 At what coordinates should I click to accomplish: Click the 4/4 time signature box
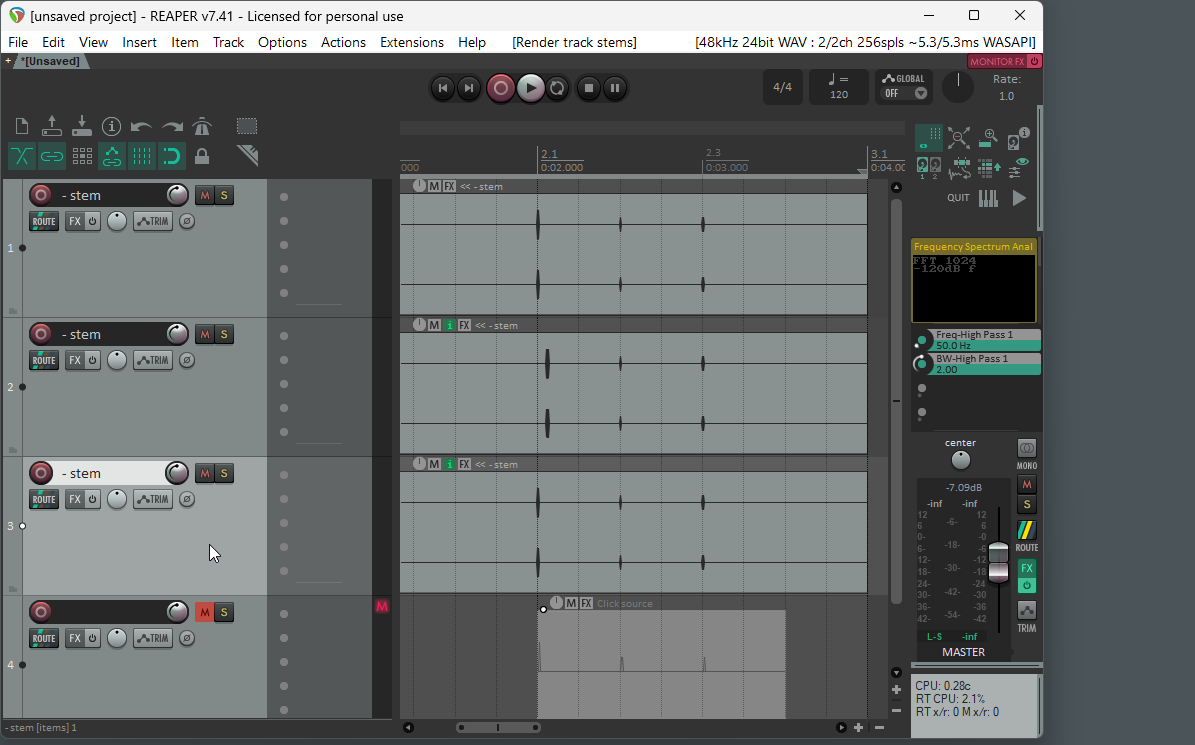[x=782, y=87]
